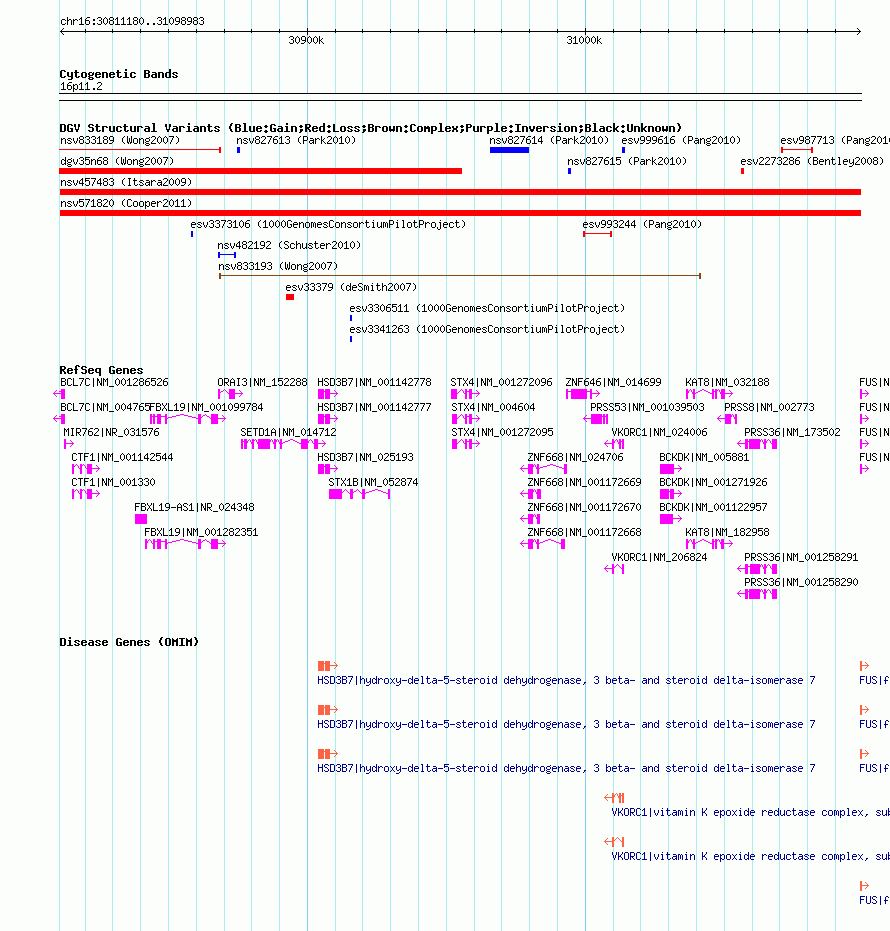
Task: Click the HSD3B7|NM_025193 gene glyph
Action: pos(328,469)
